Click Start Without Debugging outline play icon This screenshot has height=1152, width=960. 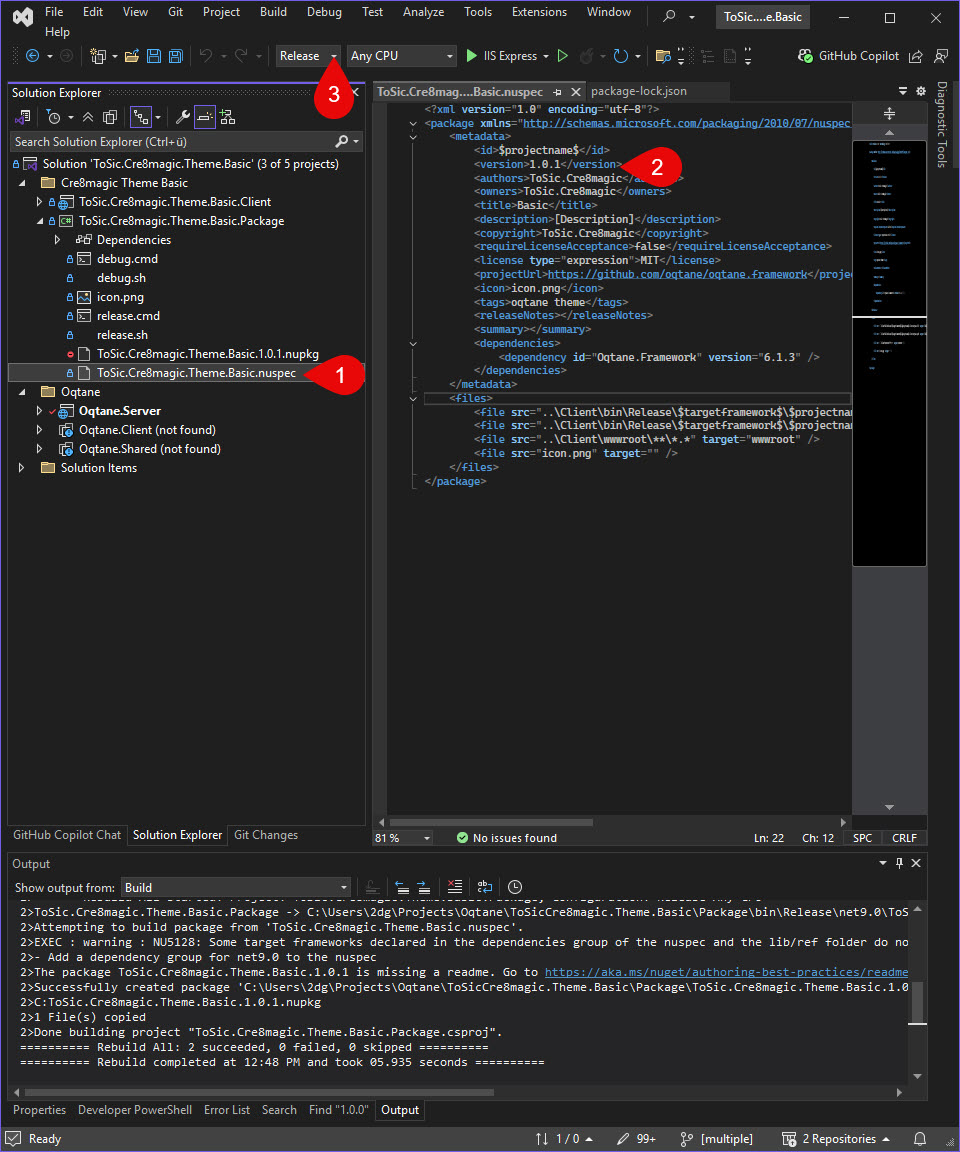click(563, 56)
